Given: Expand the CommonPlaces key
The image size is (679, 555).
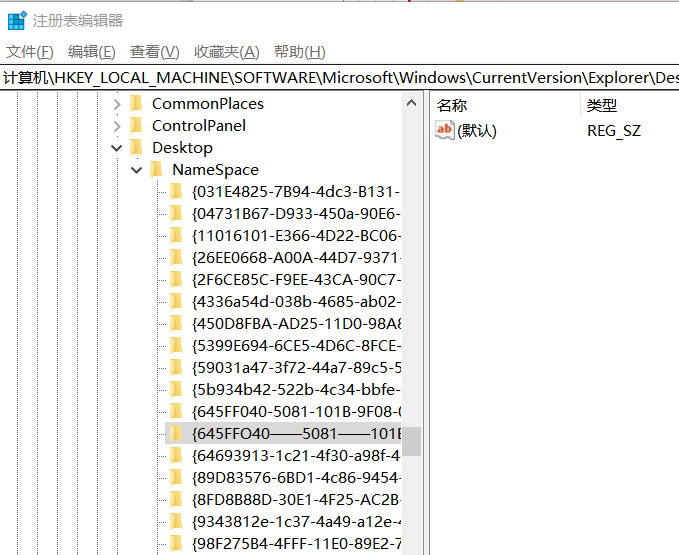Looking at the screenshot, I should tap(116, 104).
